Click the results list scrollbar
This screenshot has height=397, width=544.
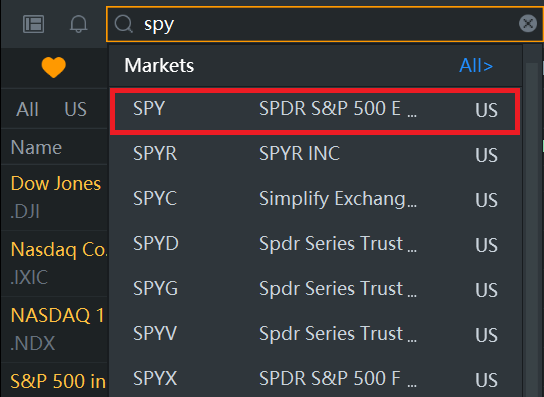531,229
